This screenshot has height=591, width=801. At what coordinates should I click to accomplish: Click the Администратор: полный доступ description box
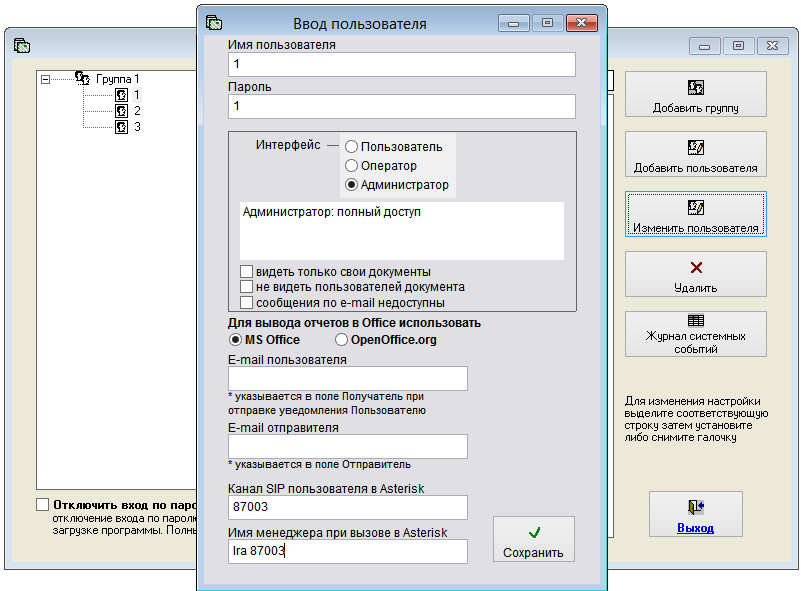click(x=402, y=231)
